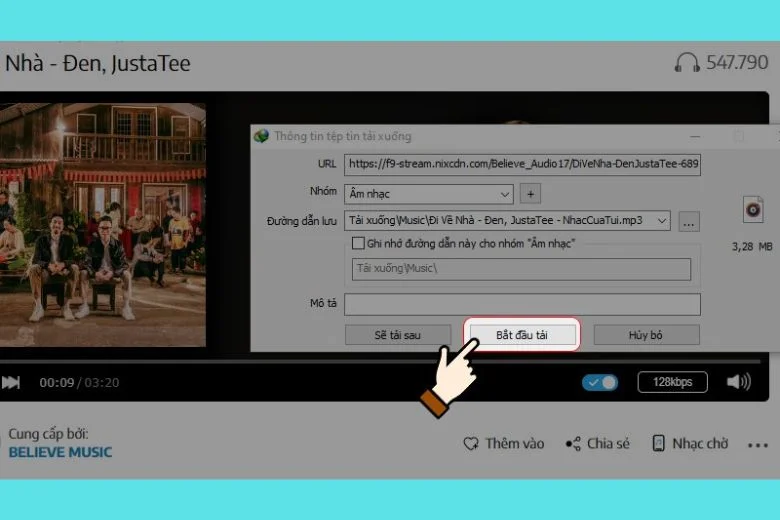The width and height of the screenshot is (780, 520).
Task: Expand the Đường dẫn lưu path dropdown
Action: pyautogui.click(x=662, y=220)
